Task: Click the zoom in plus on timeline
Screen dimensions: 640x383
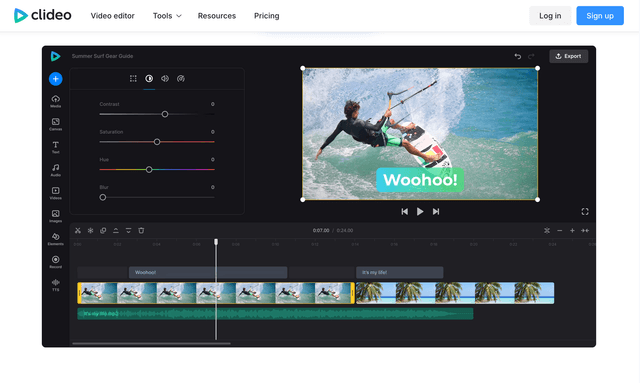Action: [x=572, y=231]
